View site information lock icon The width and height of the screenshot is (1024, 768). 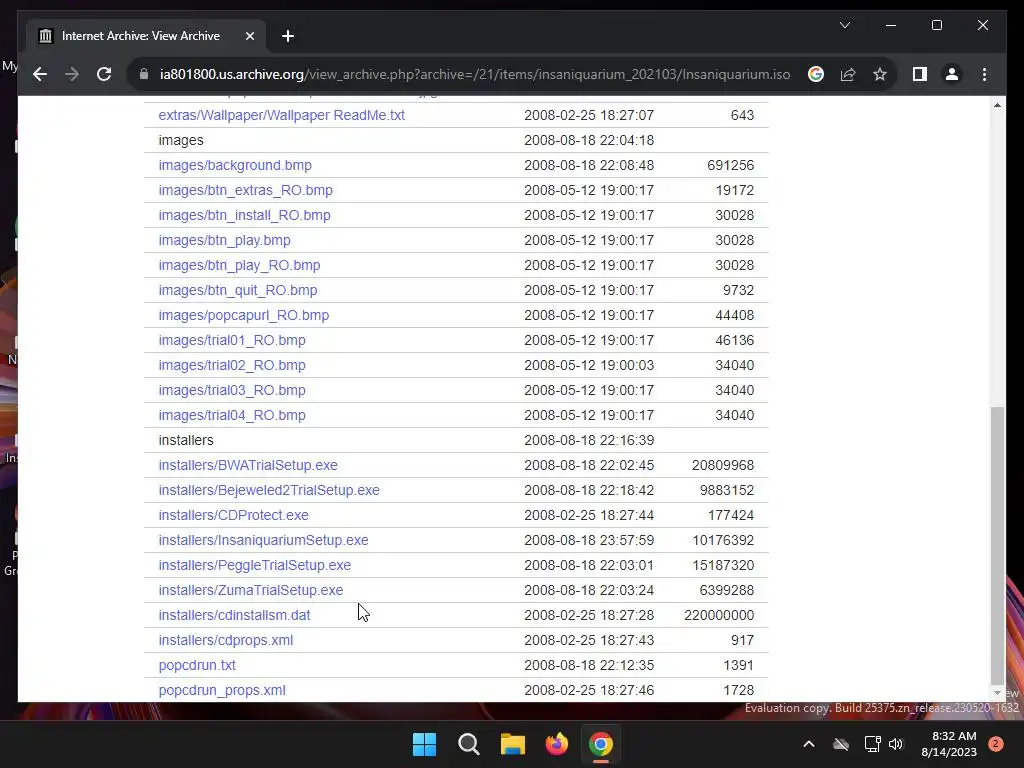click(144, 74)
